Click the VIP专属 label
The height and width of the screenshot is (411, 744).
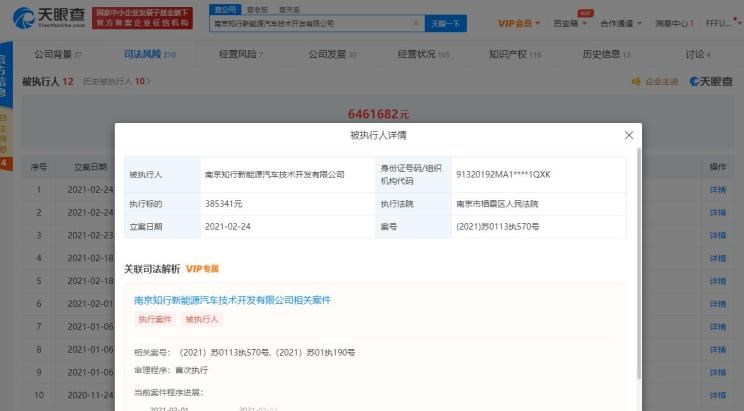202,269
